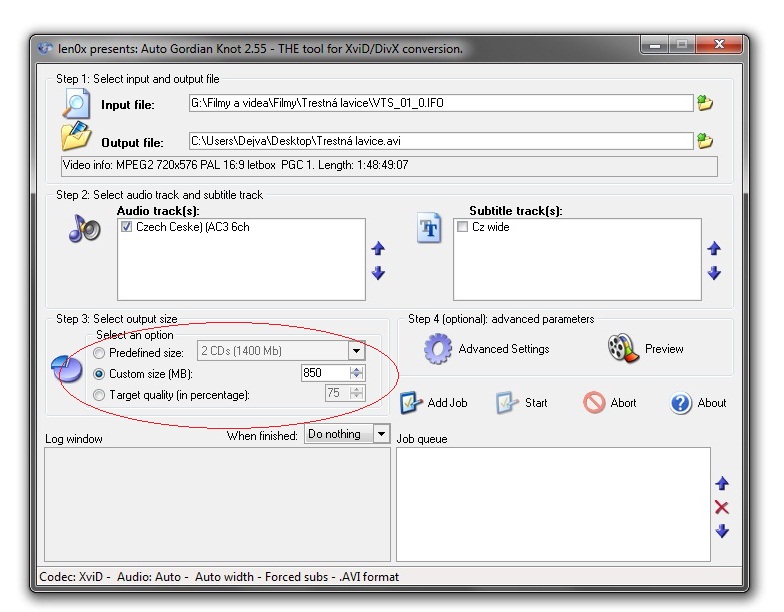
Task: Increase custom size with spinner up arrow
Action: click(x=356, y=369)
